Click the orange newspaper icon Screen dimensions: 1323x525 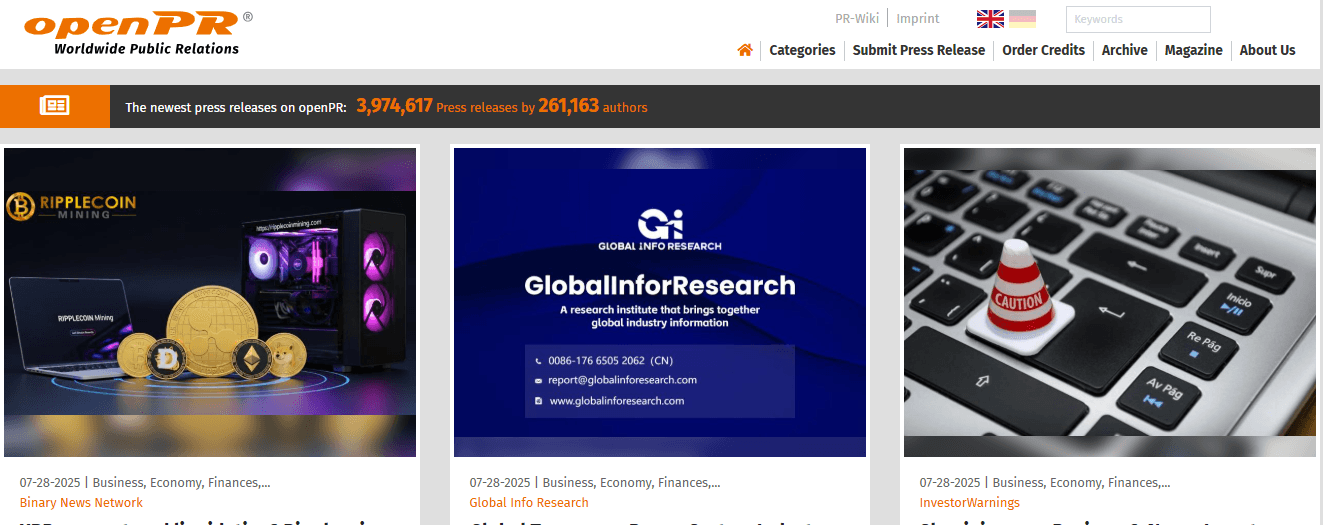pyautogui.click(x=54, y=106)
